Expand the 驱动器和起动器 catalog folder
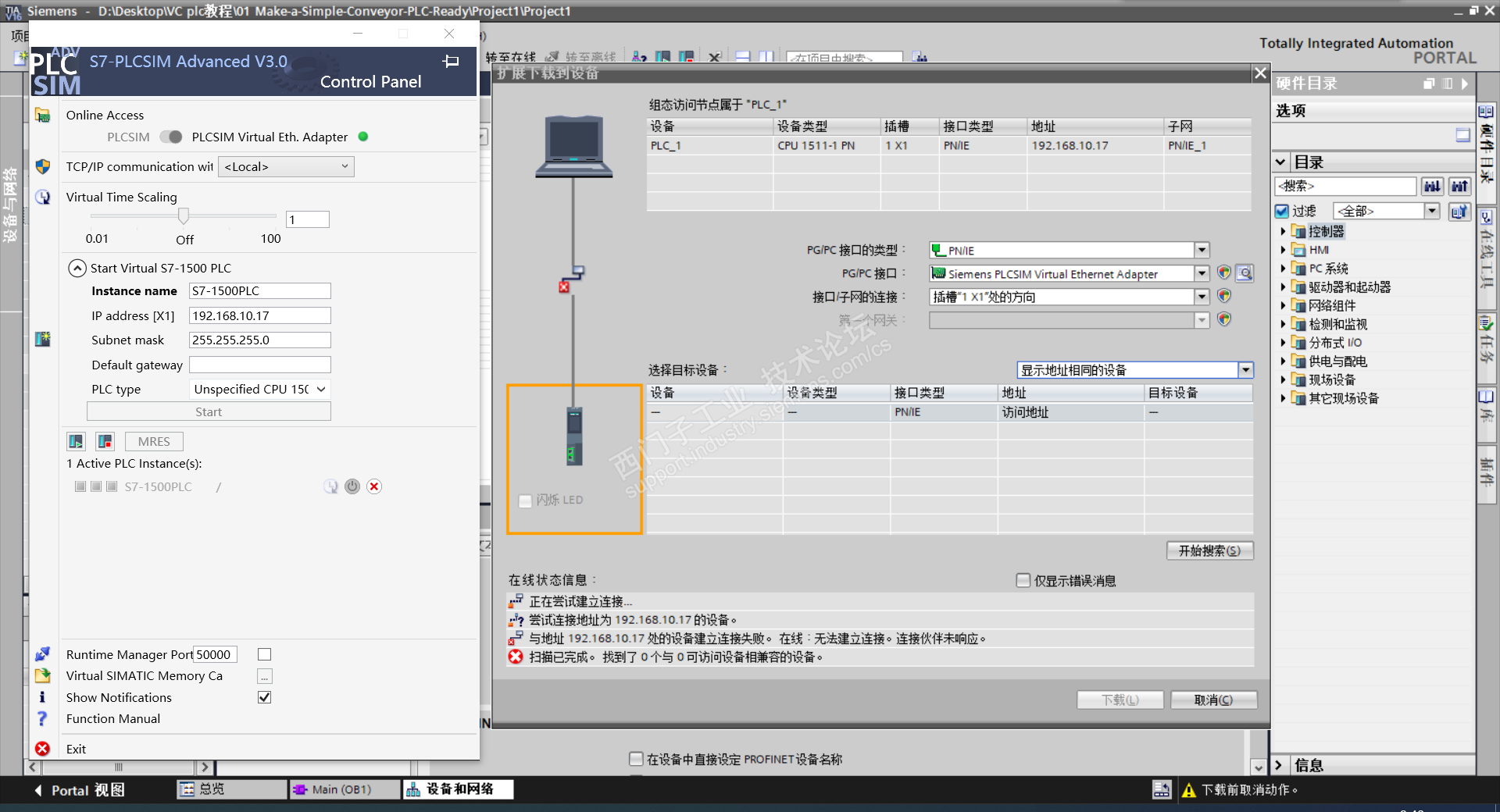The height and width of the screenshot is (812, 1500). pyautogui.click(x=1283, y=287)
